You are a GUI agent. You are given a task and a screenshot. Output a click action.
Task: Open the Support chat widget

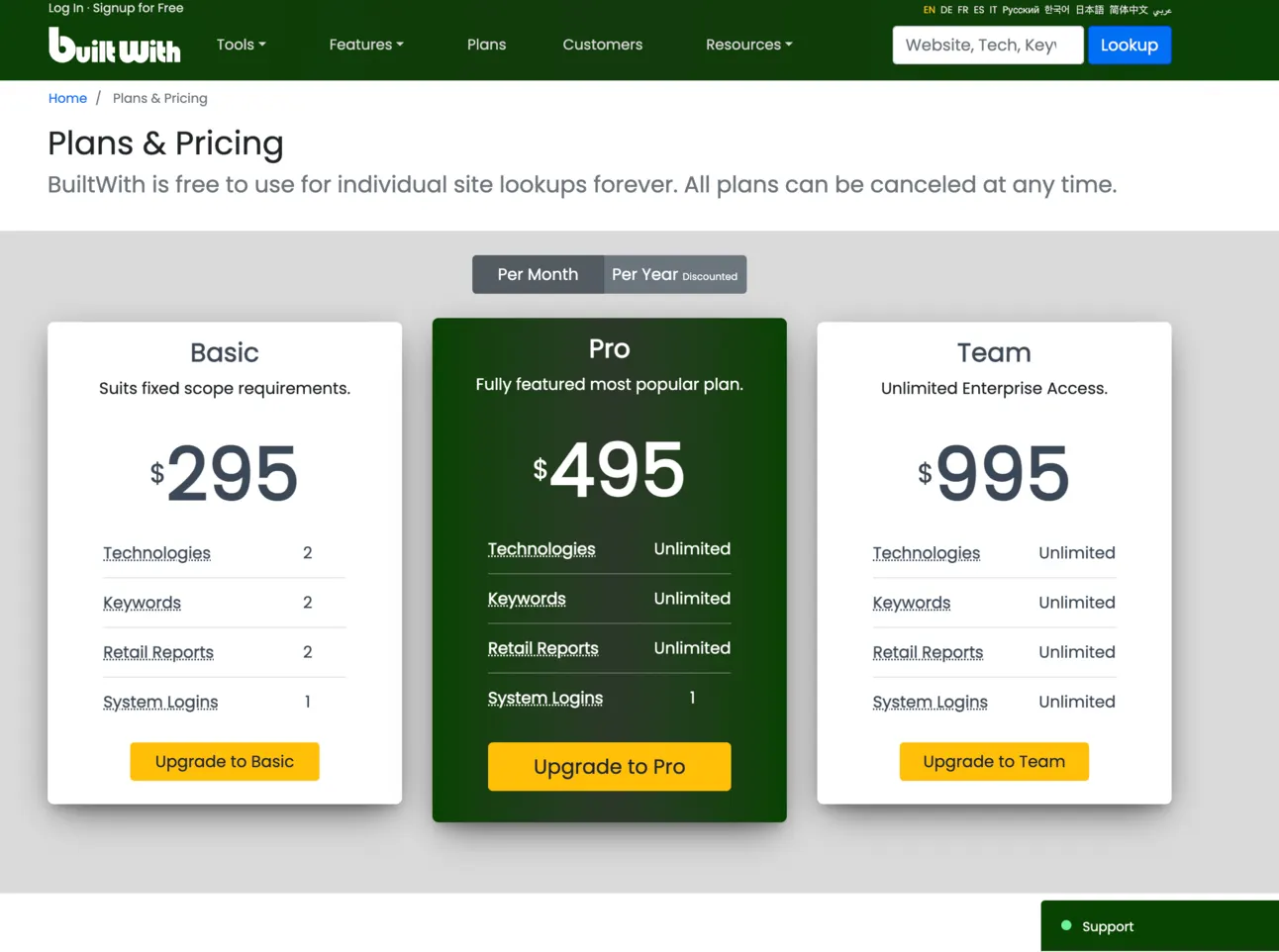[x=1160, y=926]
